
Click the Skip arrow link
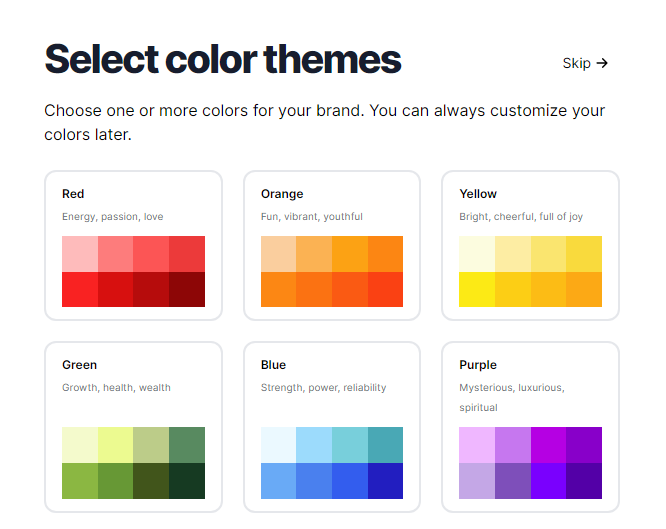585,63
